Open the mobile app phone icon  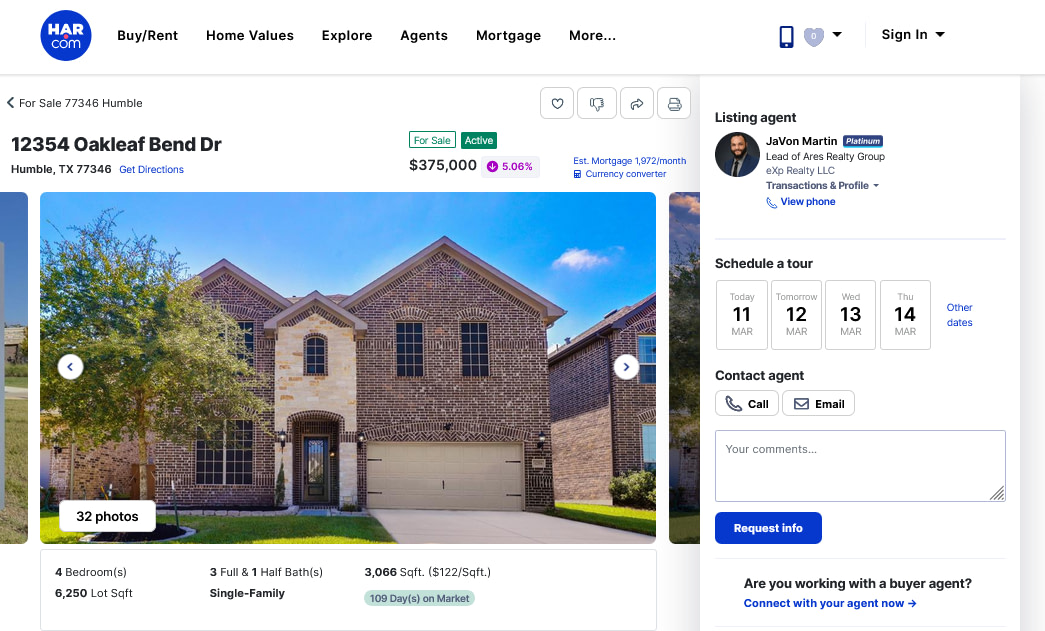pos(786,36)
